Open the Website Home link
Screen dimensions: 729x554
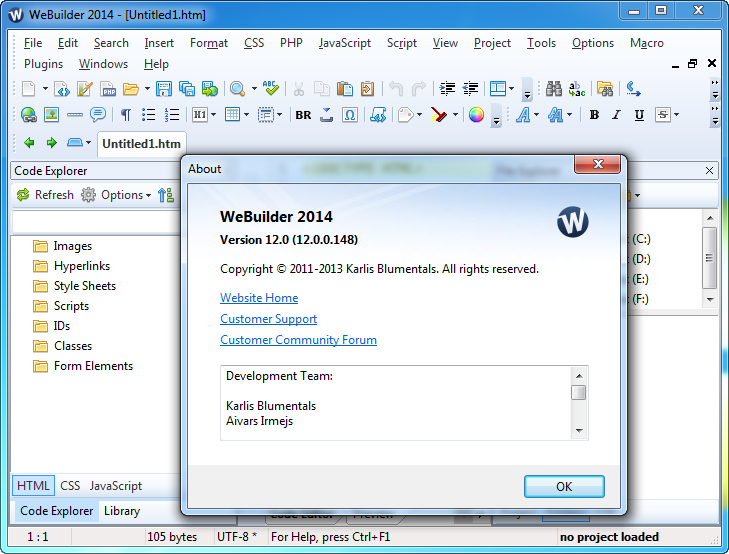(259, 298)
